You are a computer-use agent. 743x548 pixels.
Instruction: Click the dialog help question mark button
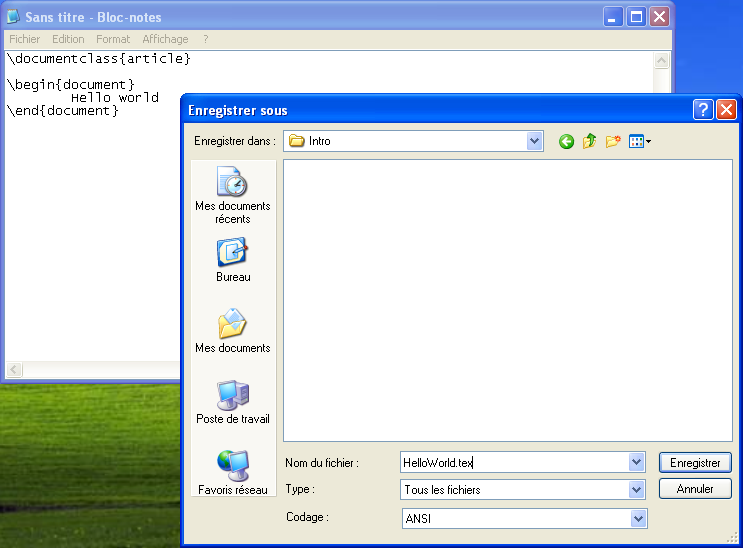pyautogui.click(x=703, y=110)
